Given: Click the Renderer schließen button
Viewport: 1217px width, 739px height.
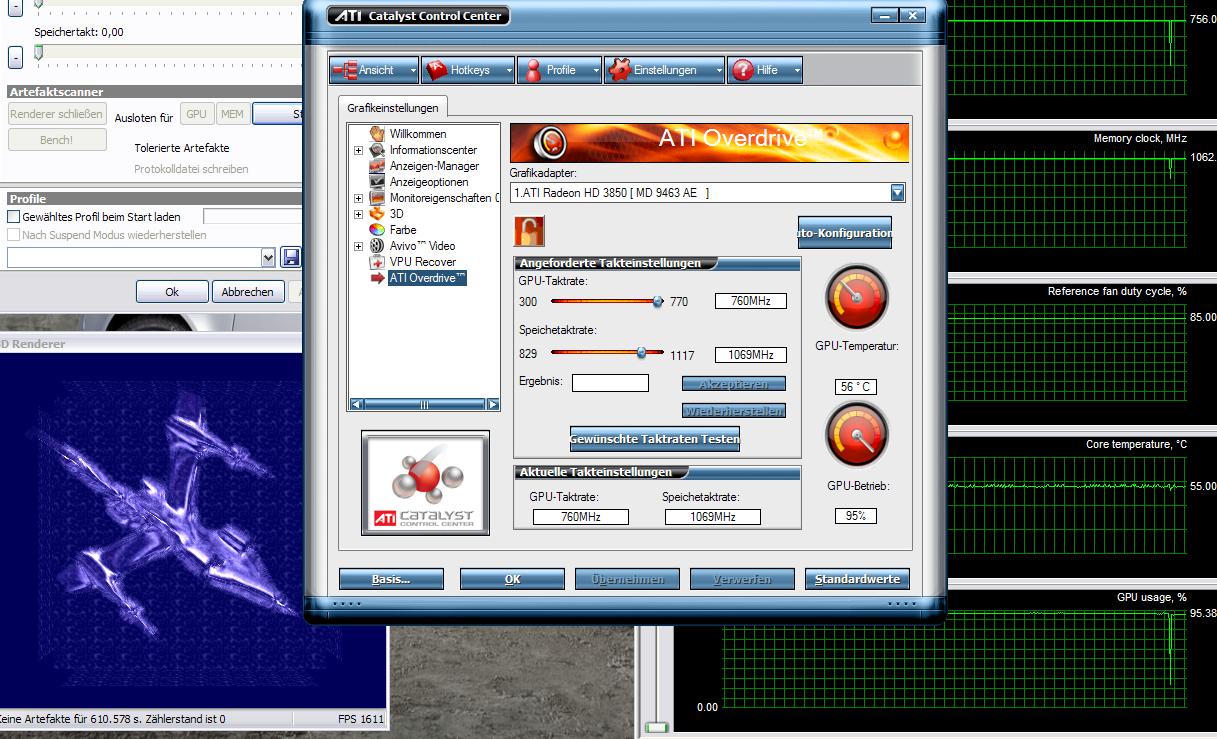Looking at the screenshot, I should (57, 114).
